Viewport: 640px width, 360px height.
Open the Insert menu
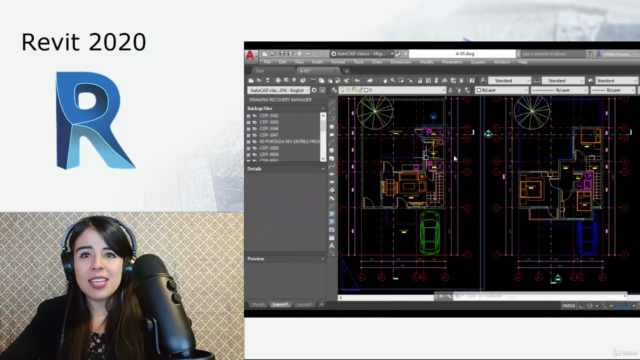click(317, 62)
